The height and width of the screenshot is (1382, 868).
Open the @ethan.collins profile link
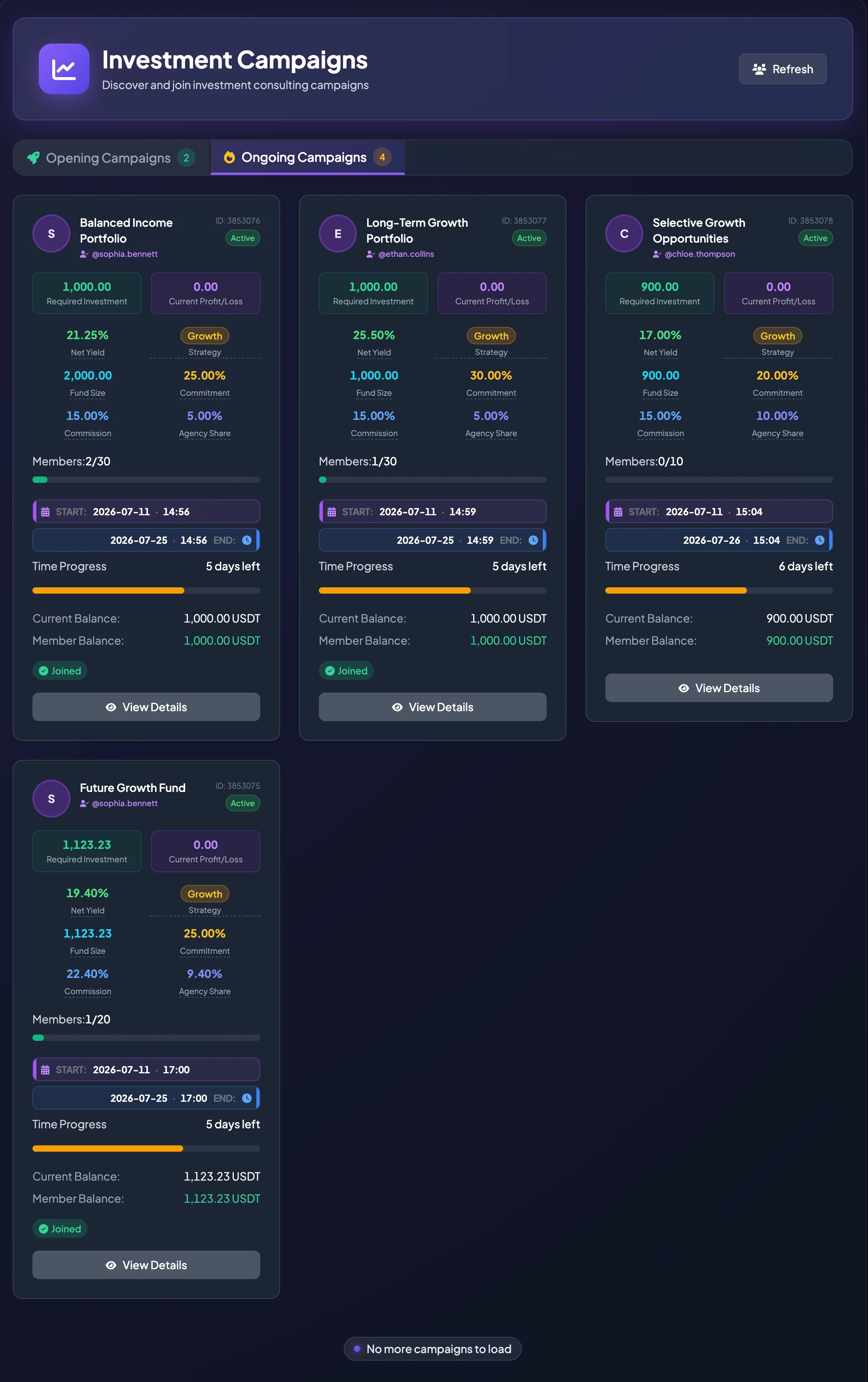tap(406, 254)
